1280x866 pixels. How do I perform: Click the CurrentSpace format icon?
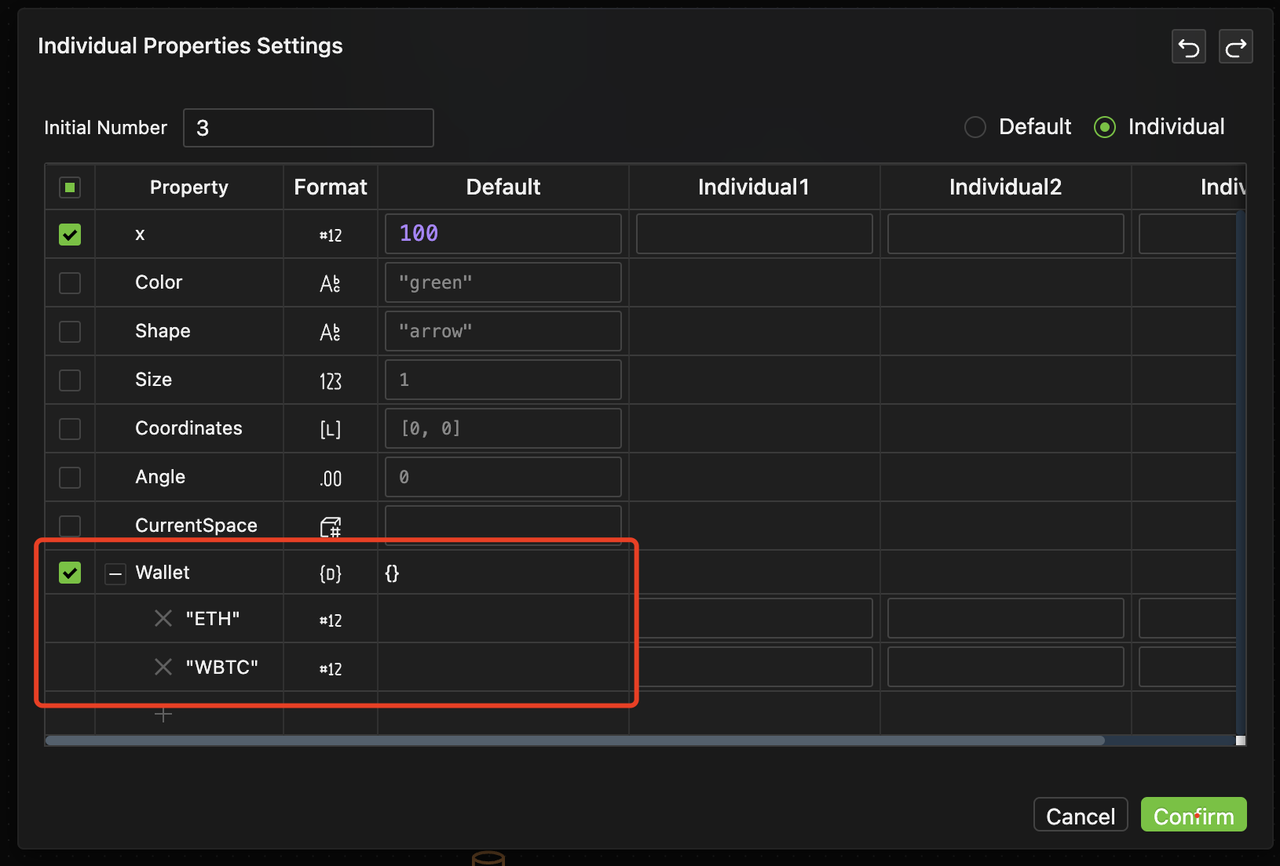coord(330,527)
